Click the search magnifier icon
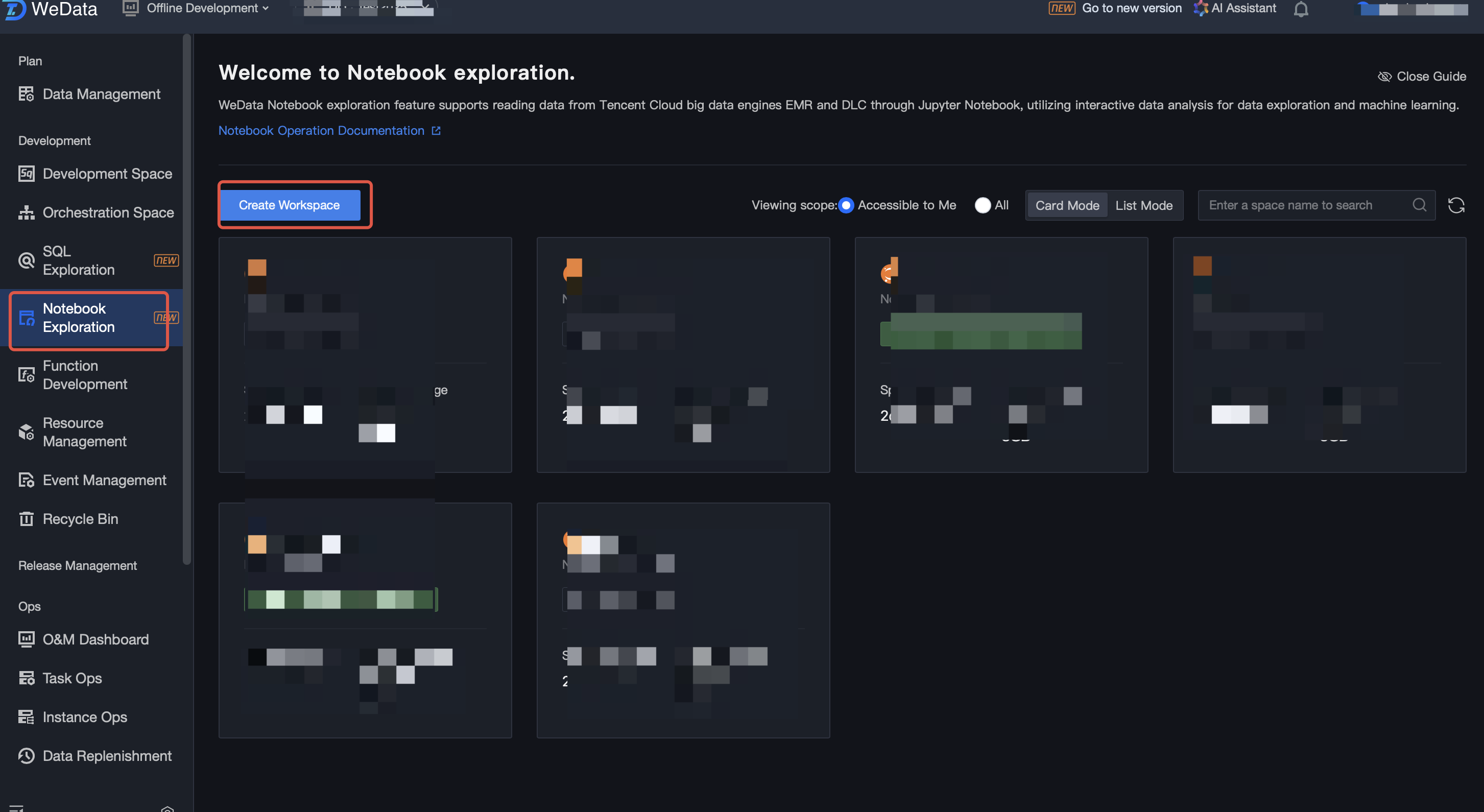1484x812 pixels. coord(1420,205)
